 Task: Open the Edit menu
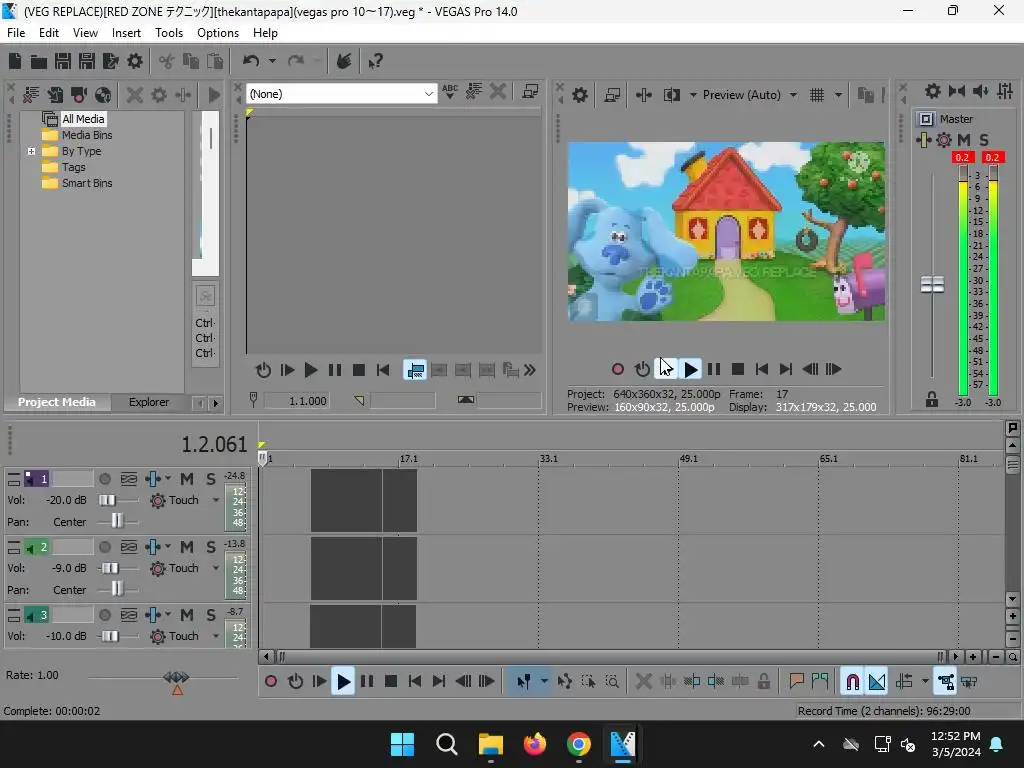[49, 33]
